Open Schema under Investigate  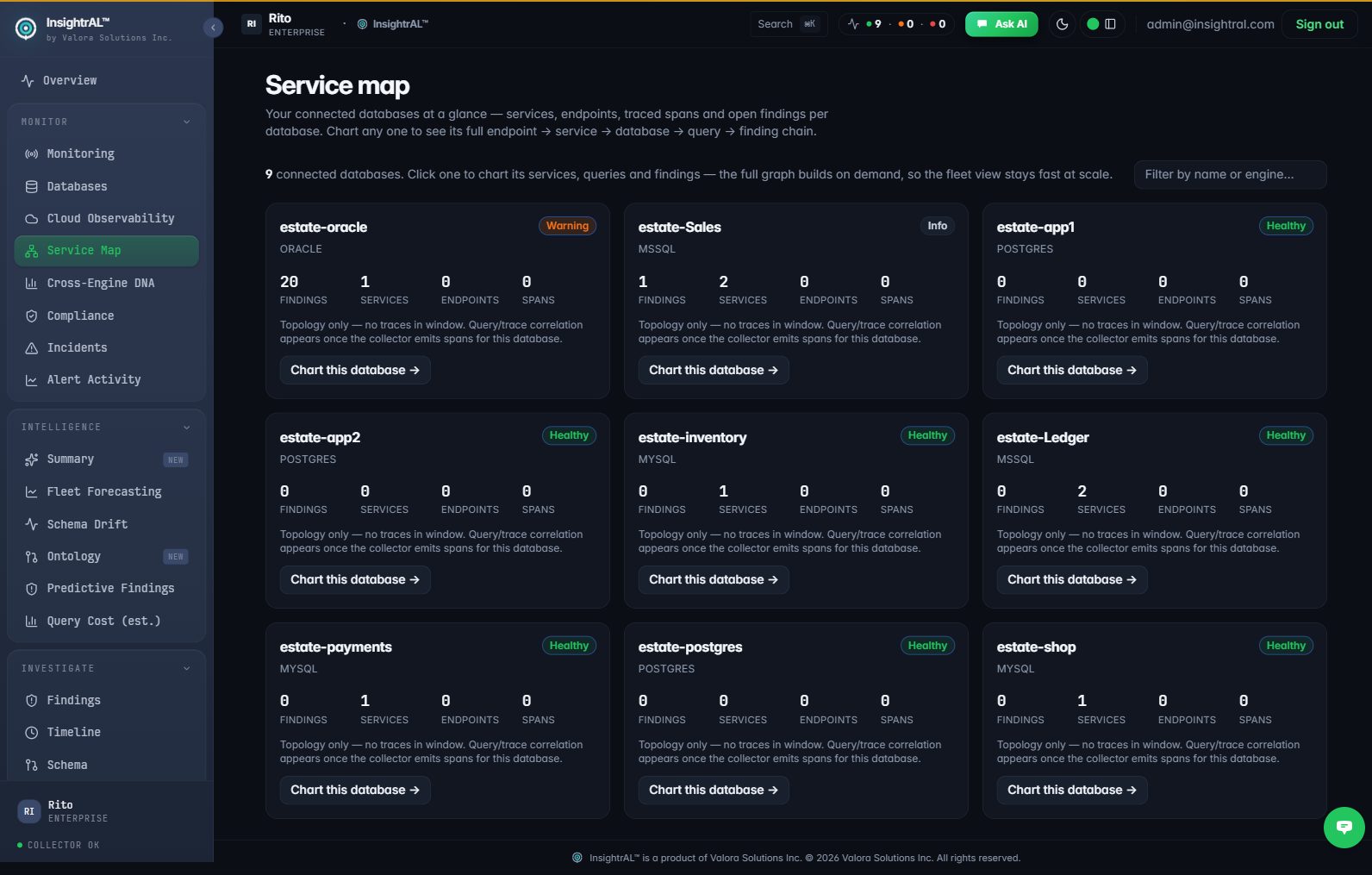[107, 765]
